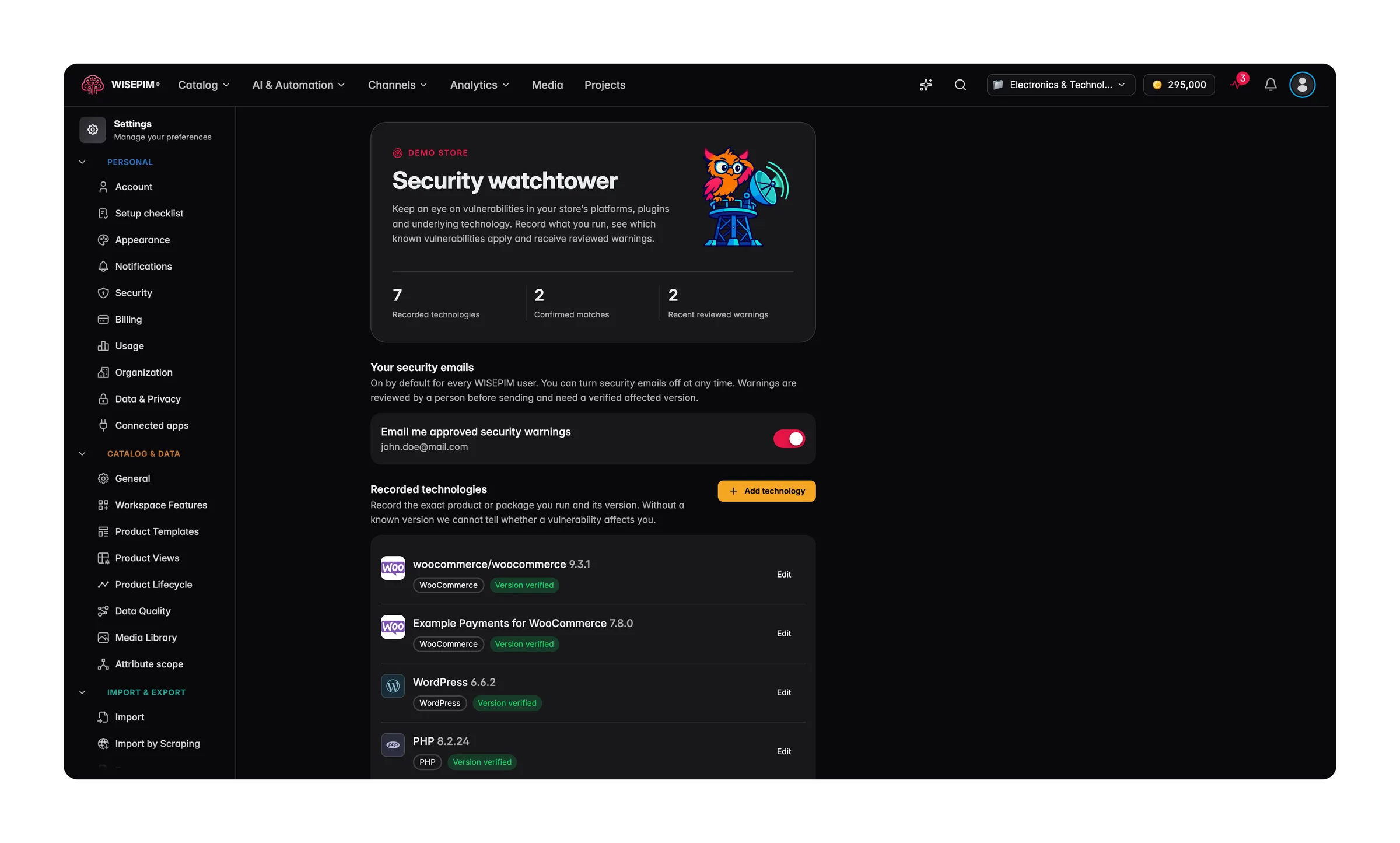Click the security owl watchtower illustration
This screenshot has height=843, width=1400.
click(745, 197)
